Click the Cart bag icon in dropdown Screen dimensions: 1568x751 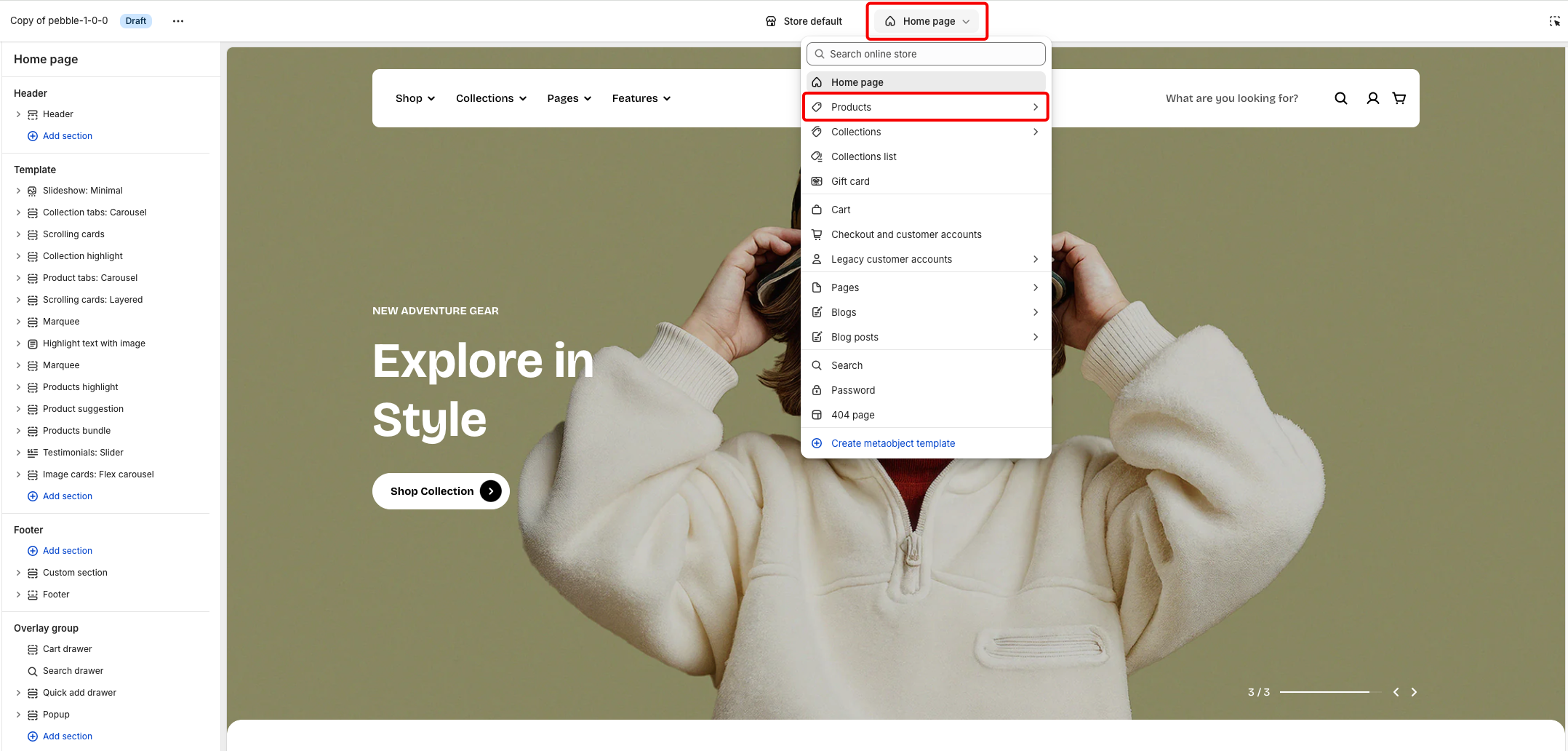click(x=817, y=210)
